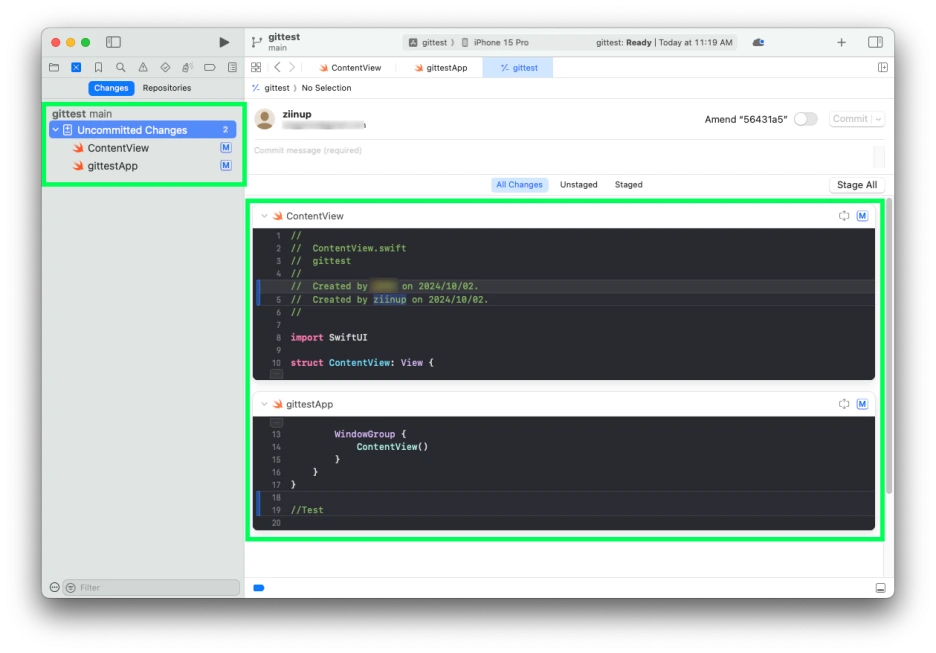This screenshot has width=936, height=653.
Task: Click No Selection in the breadcrumb
Action: click(326, 88)
